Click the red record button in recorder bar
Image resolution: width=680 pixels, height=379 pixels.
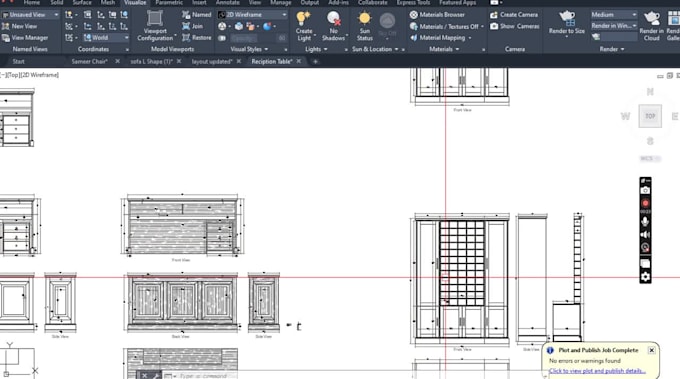(645, 203)
